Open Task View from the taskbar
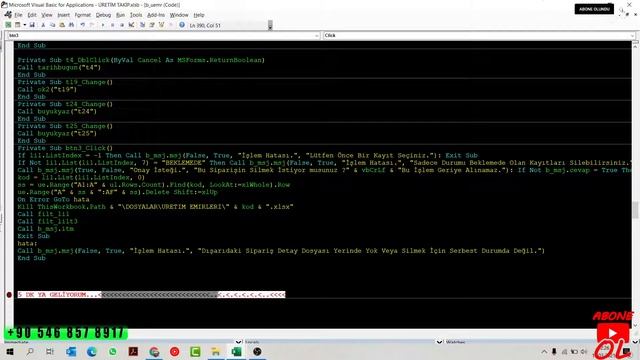 pyautogui.click(x=50, y=351)
